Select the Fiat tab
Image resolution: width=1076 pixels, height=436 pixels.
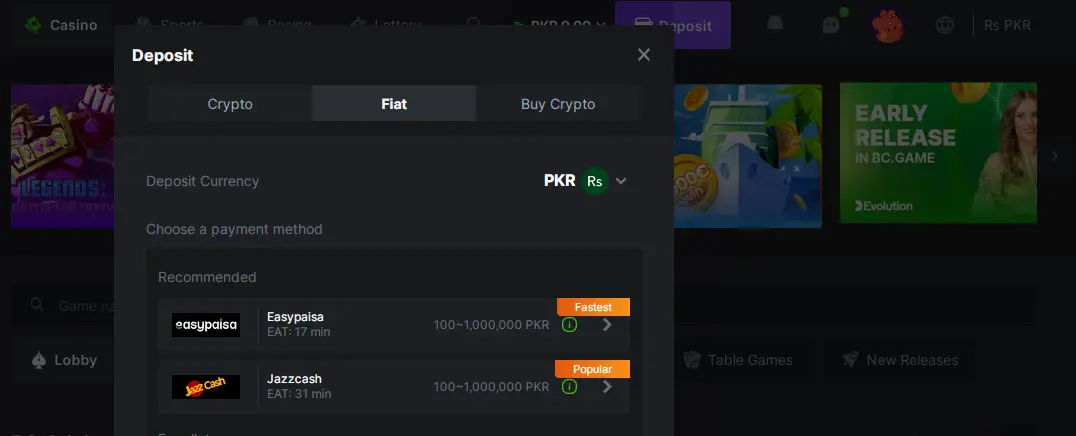click(x=394, y=104)
